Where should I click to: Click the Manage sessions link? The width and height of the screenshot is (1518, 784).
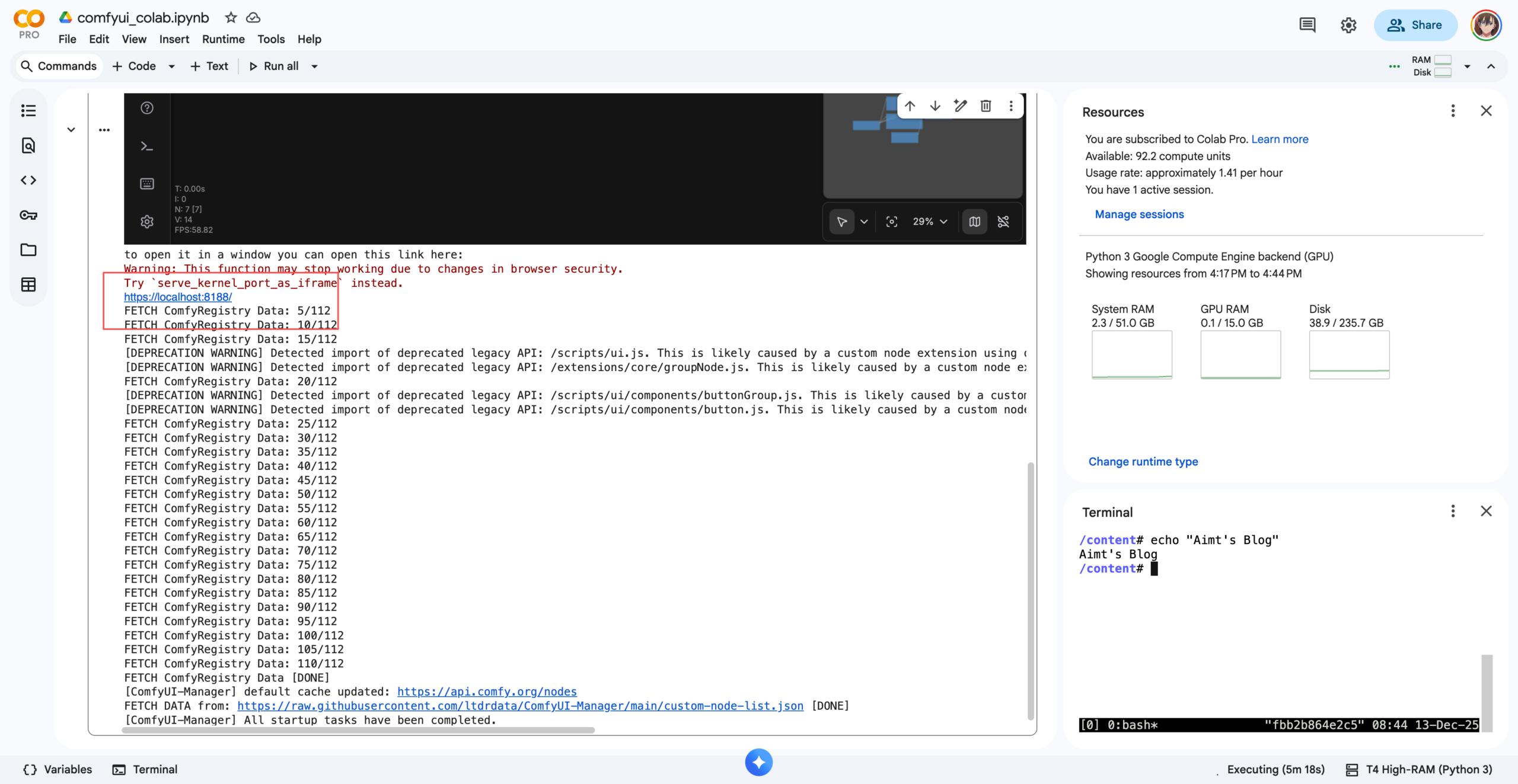1138,215
